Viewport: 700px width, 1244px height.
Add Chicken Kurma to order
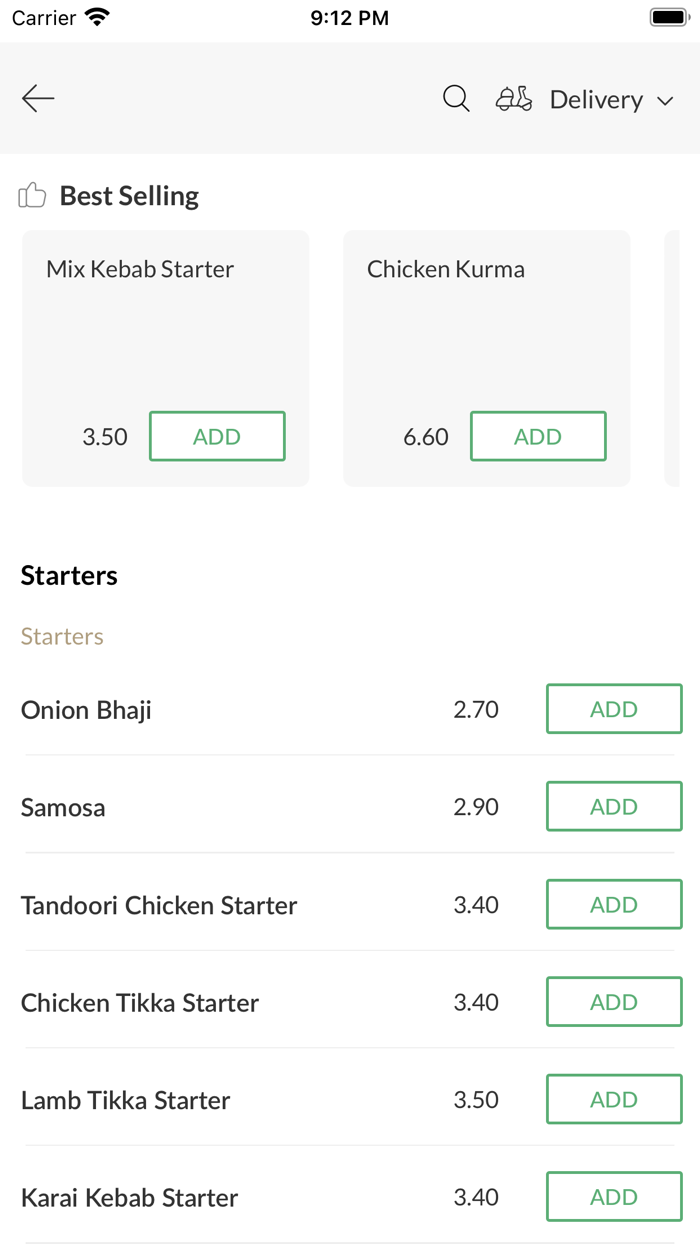[538, 436]
